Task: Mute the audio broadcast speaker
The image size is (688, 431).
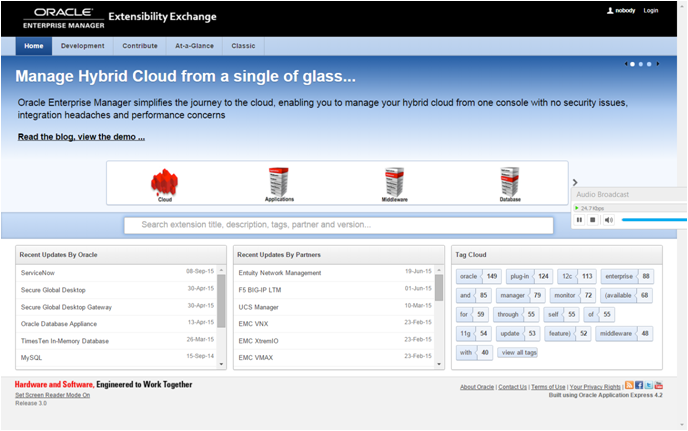Action: click(x=609, y=220)
